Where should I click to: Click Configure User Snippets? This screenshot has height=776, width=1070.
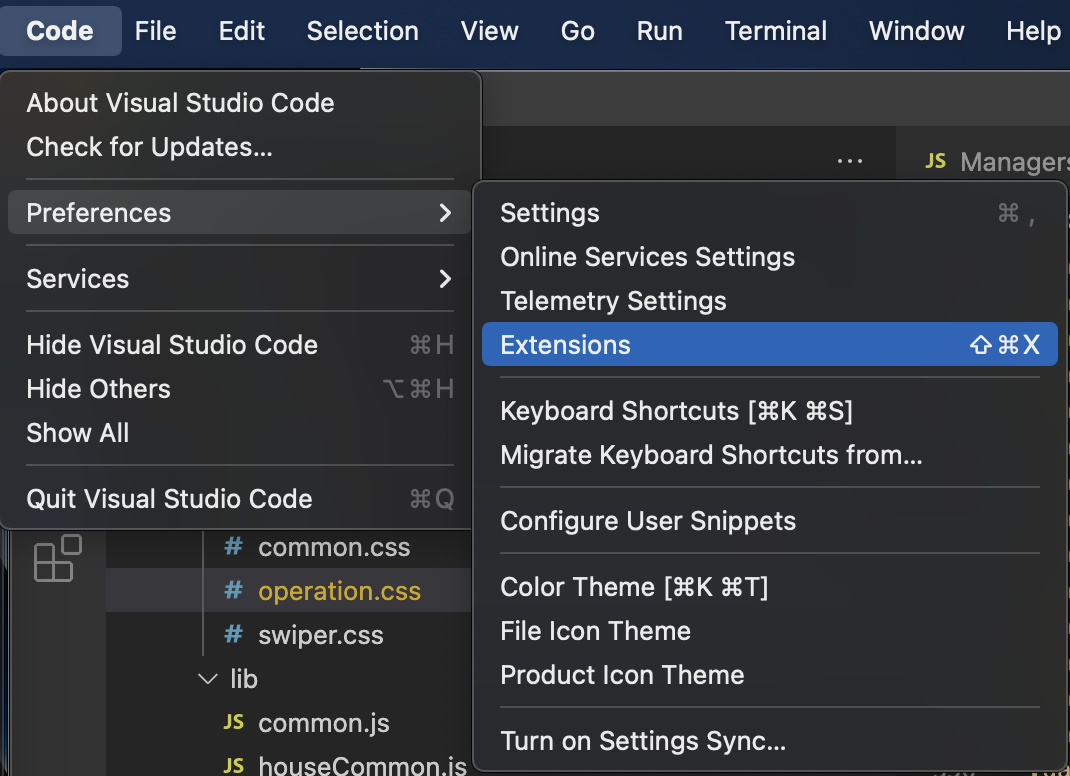647,520
